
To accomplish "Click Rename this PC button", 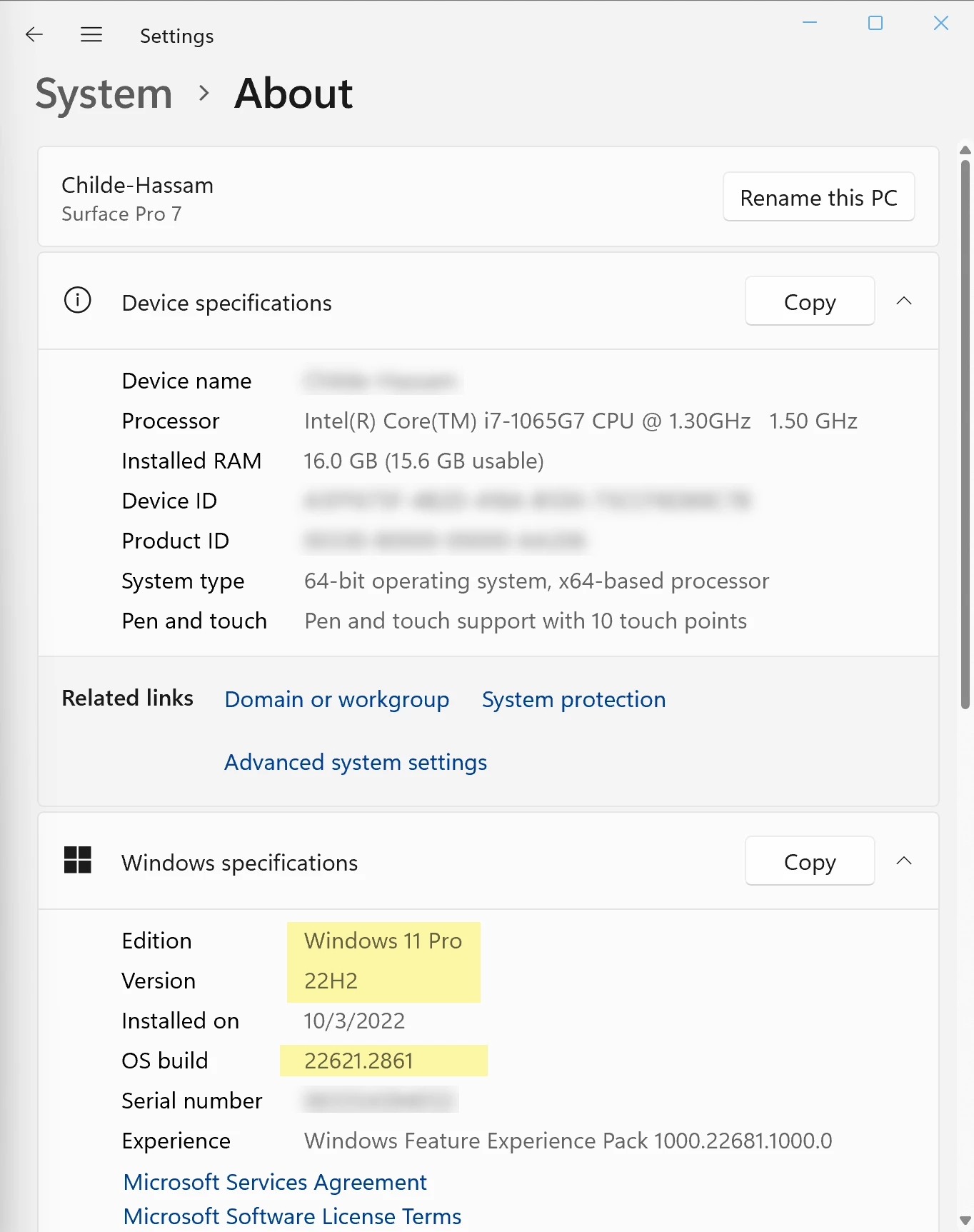I will click(819, 197).
